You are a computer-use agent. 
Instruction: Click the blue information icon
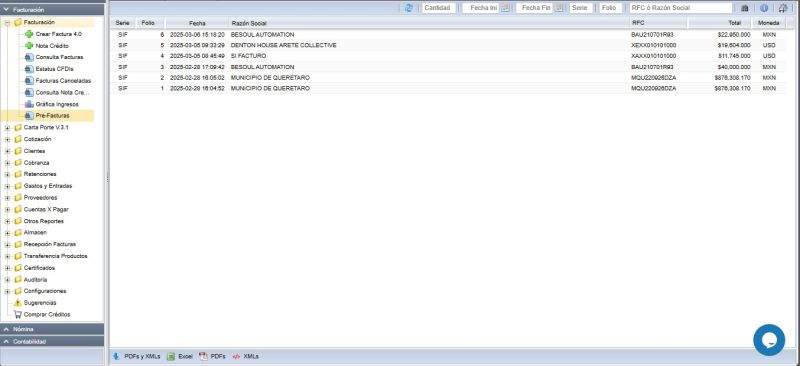[764, 8]
